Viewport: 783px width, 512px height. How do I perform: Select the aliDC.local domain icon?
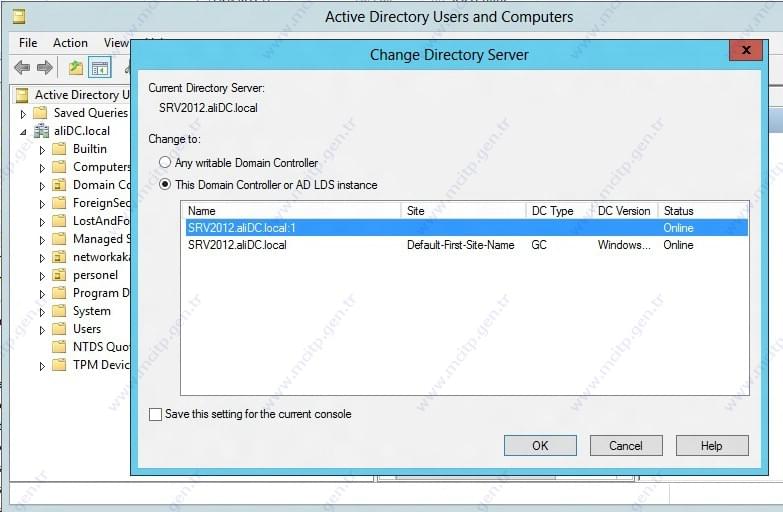tap(41, 131)
